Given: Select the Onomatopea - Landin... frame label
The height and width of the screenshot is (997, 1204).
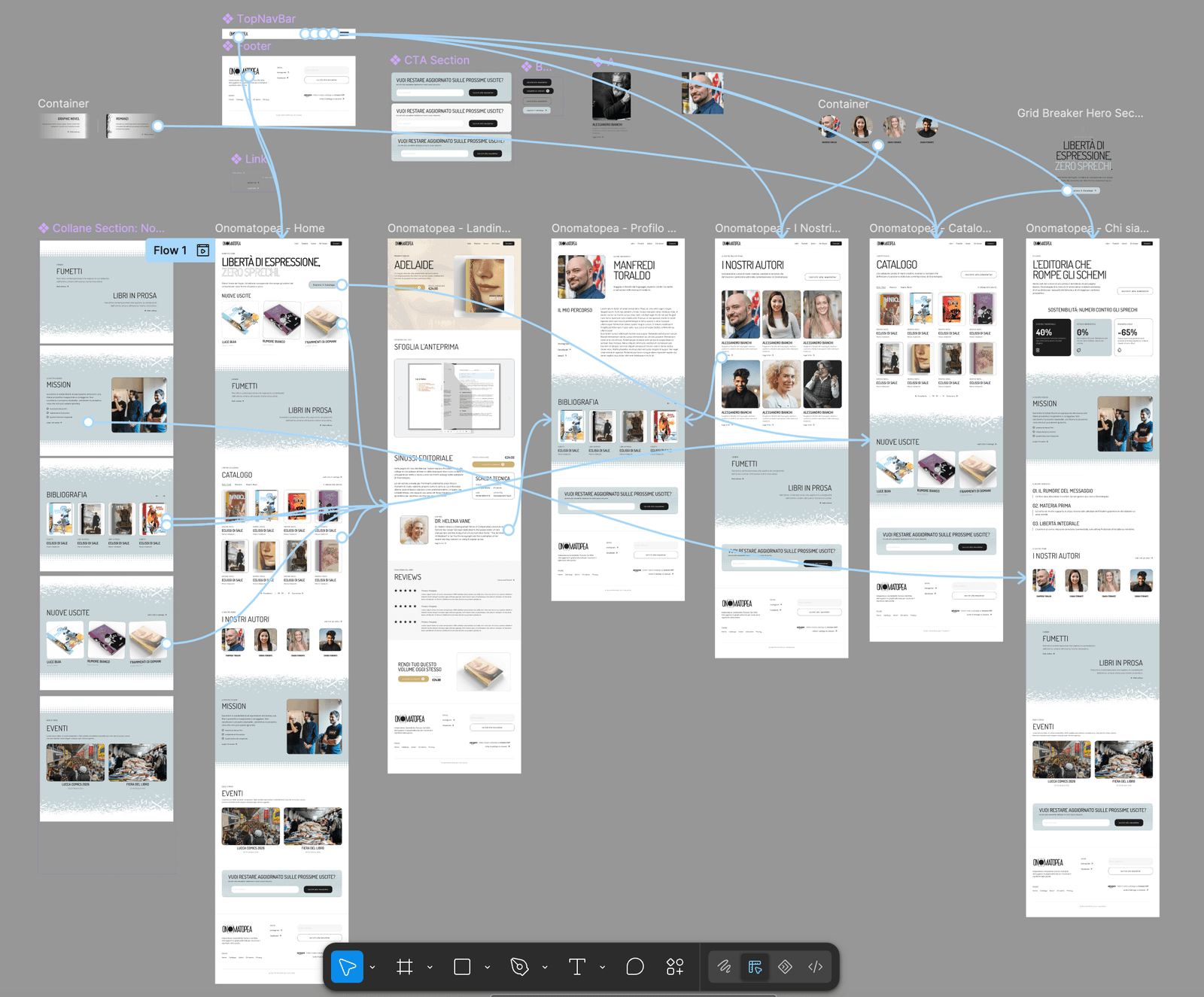Looking at the screenshot, I should click(448, 228).
